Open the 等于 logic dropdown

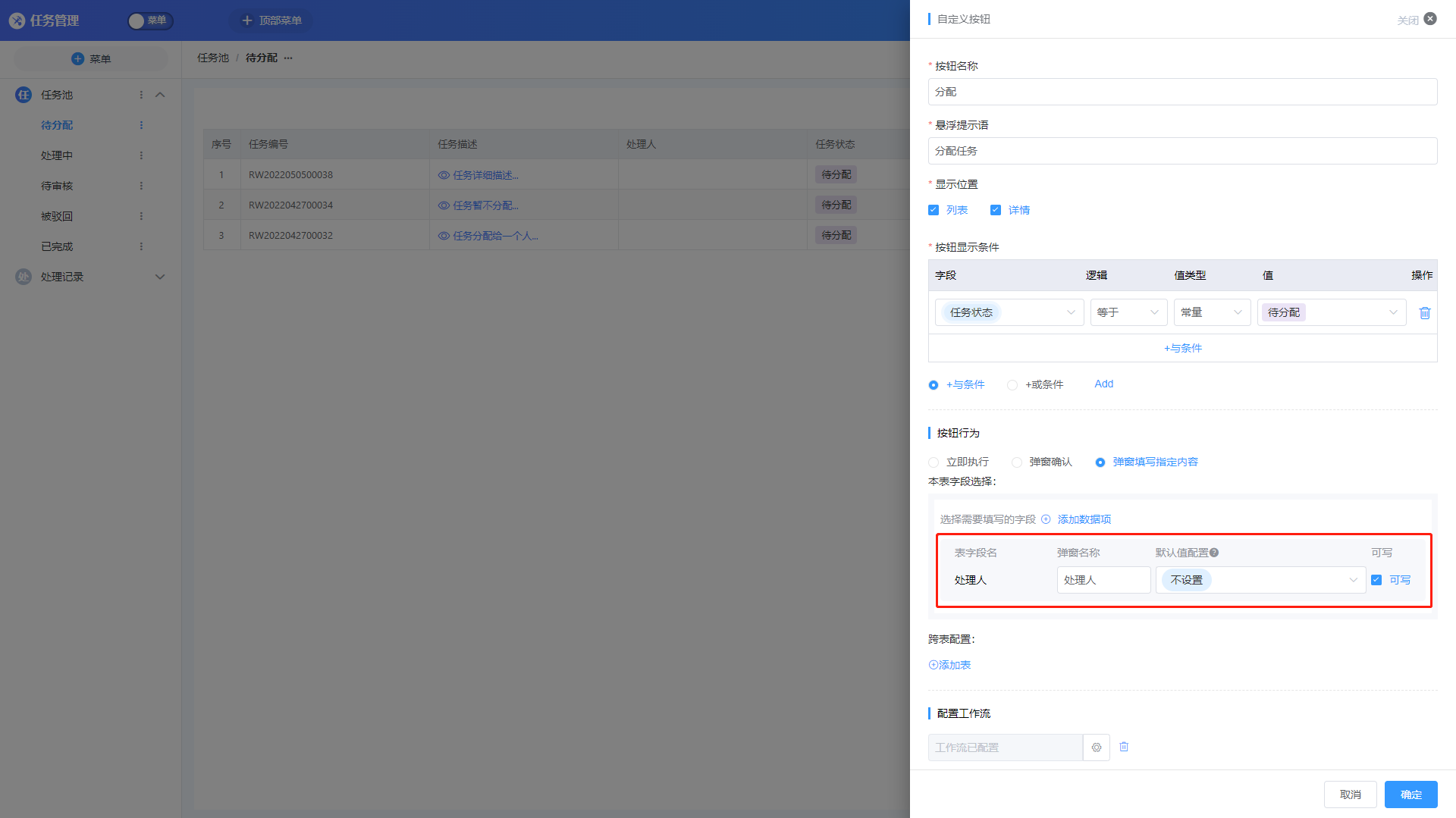(x=1128, y=312)
